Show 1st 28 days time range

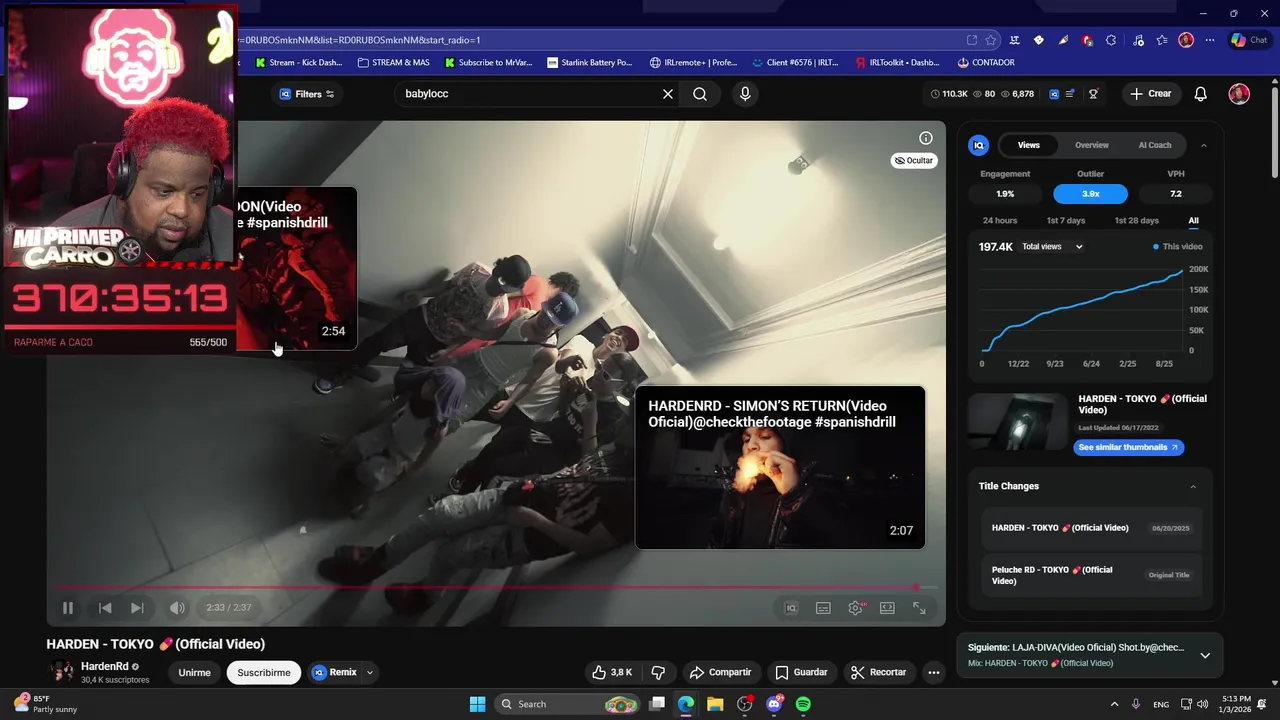coord(1137,220)
